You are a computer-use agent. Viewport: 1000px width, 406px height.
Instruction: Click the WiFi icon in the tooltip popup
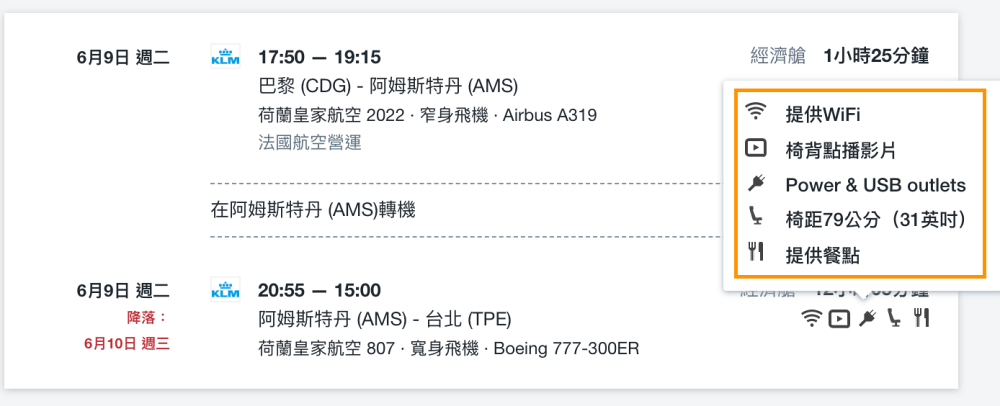756,112
